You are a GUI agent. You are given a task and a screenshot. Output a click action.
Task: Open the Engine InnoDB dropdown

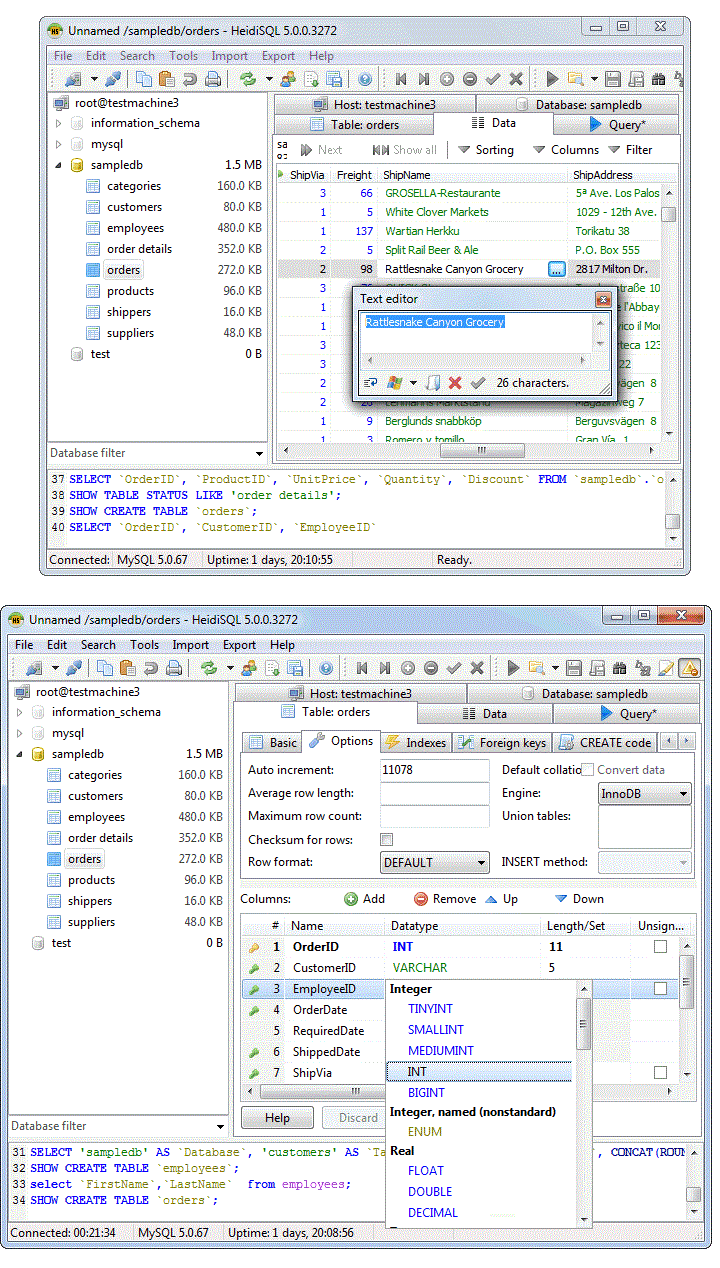point(645,794)
